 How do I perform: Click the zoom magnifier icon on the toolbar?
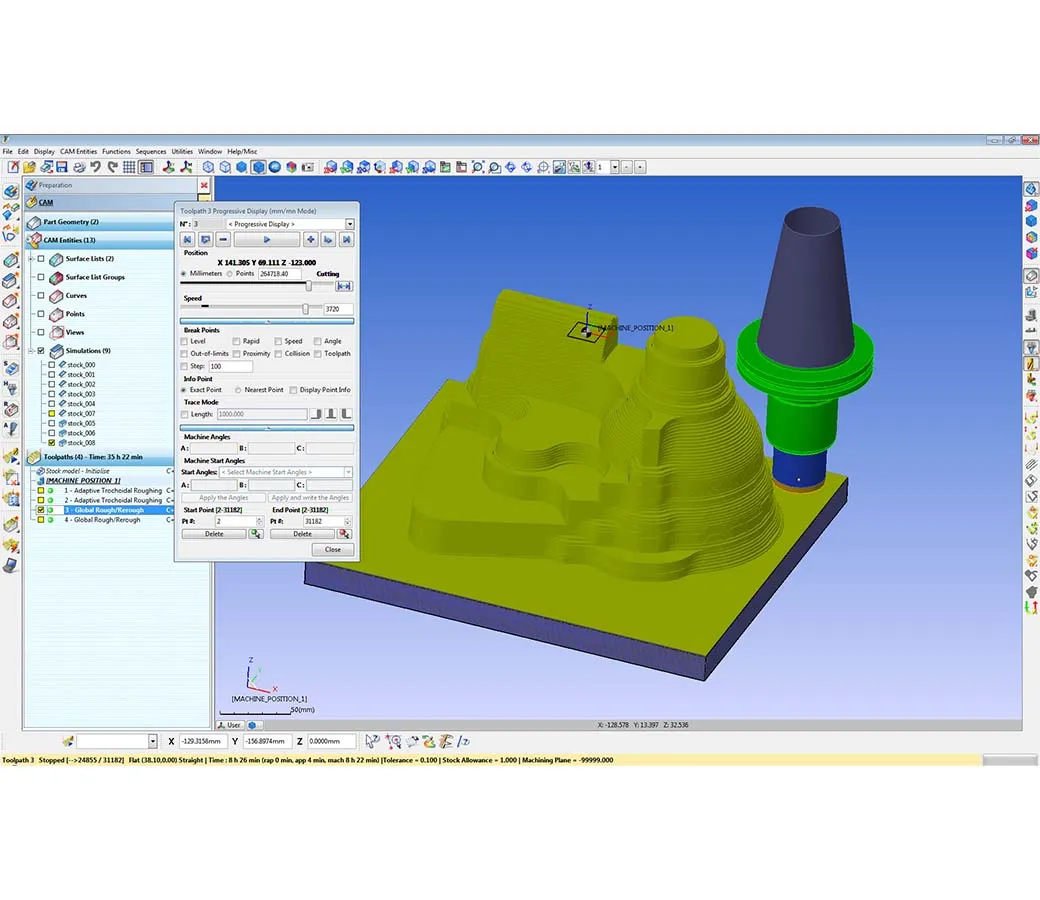[476, 167]
